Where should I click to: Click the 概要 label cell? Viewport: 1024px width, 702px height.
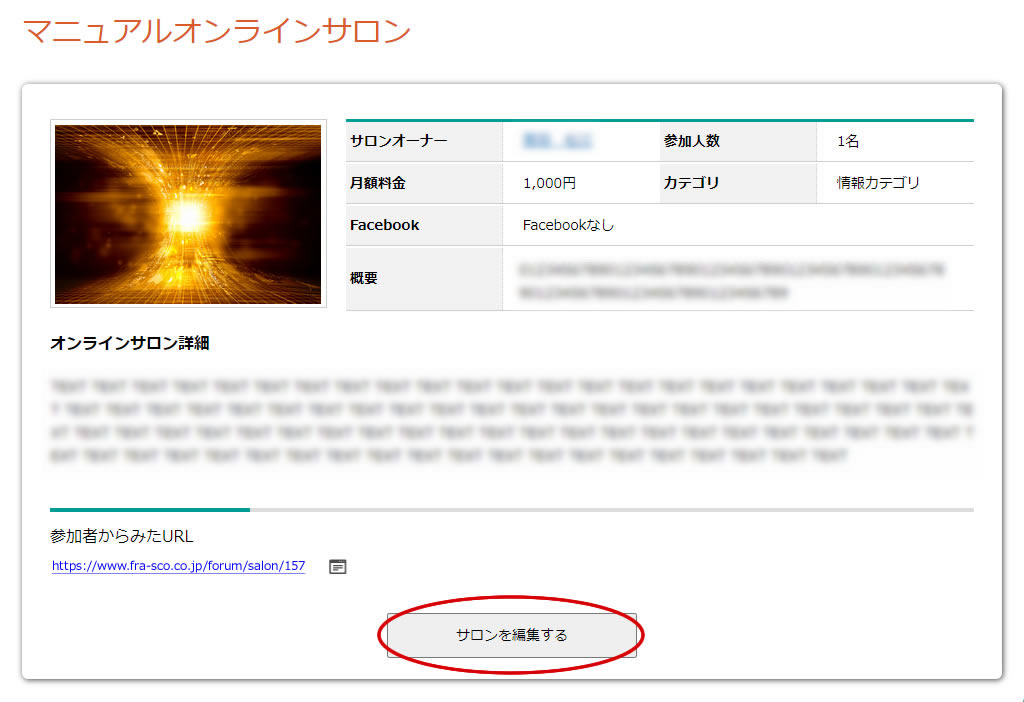pyautogui.click(x=424, y=279)
